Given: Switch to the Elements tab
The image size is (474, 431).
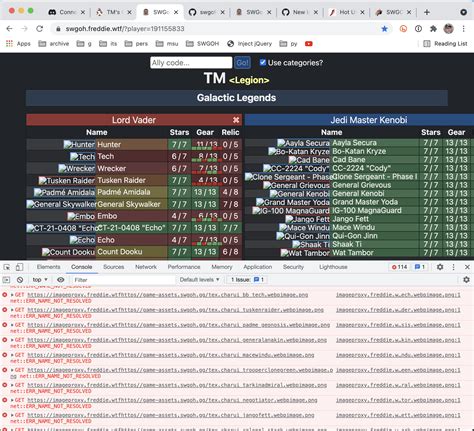Looking at the screenshot, I should 49,267.
